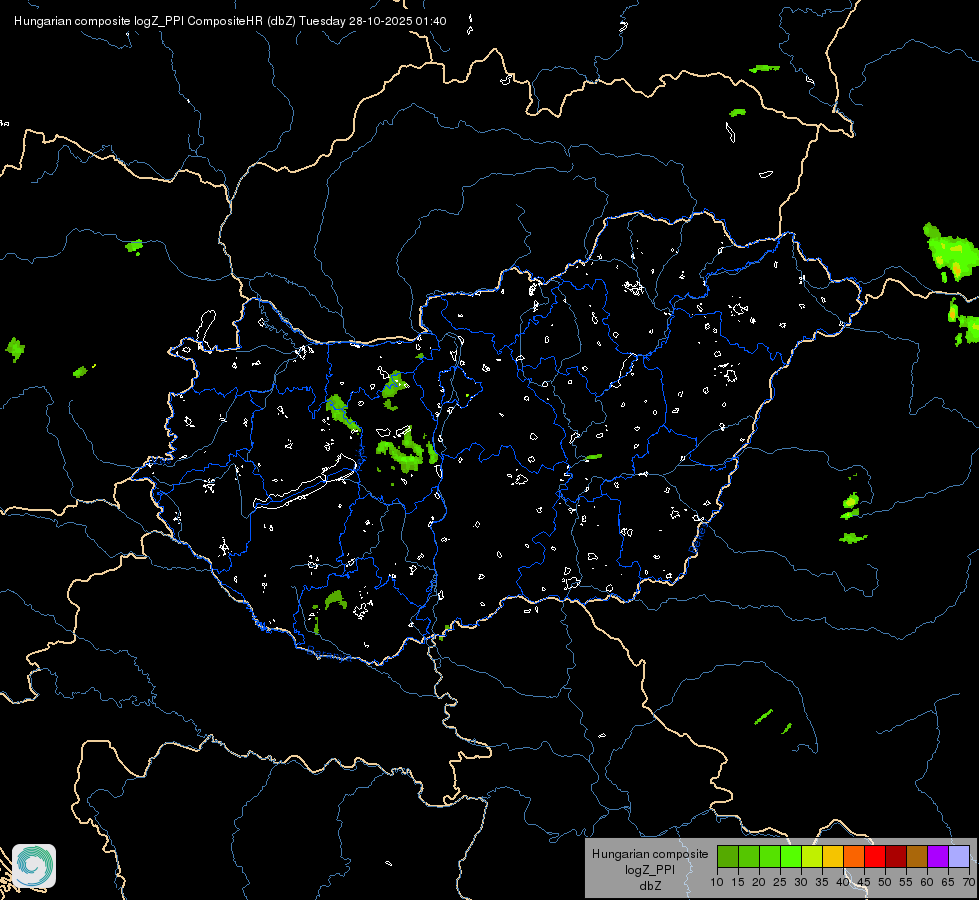Select the 20-25 dBZ green legend swatch
The width and height of the screenshot is (979, 900).
(770, 856)
